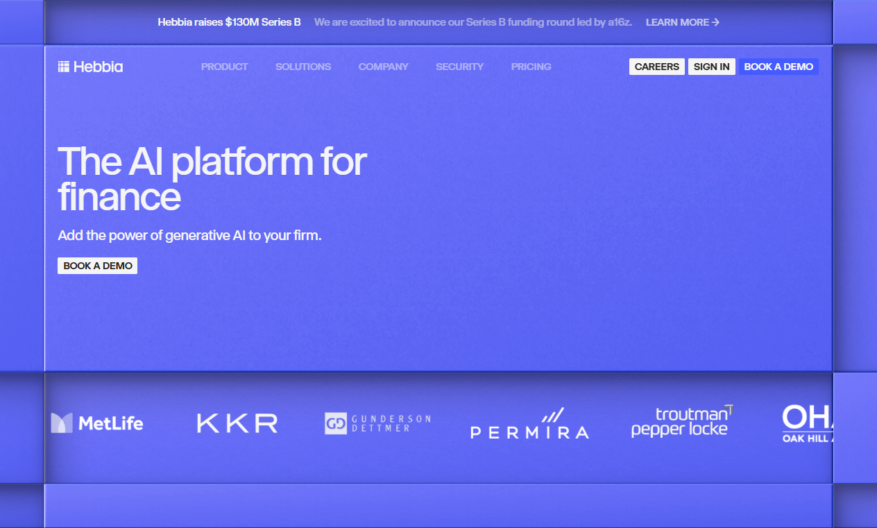Viewport: 877px width, 528px height.
Task: Open the Learn More announcement link
Action: pos(682,22)
